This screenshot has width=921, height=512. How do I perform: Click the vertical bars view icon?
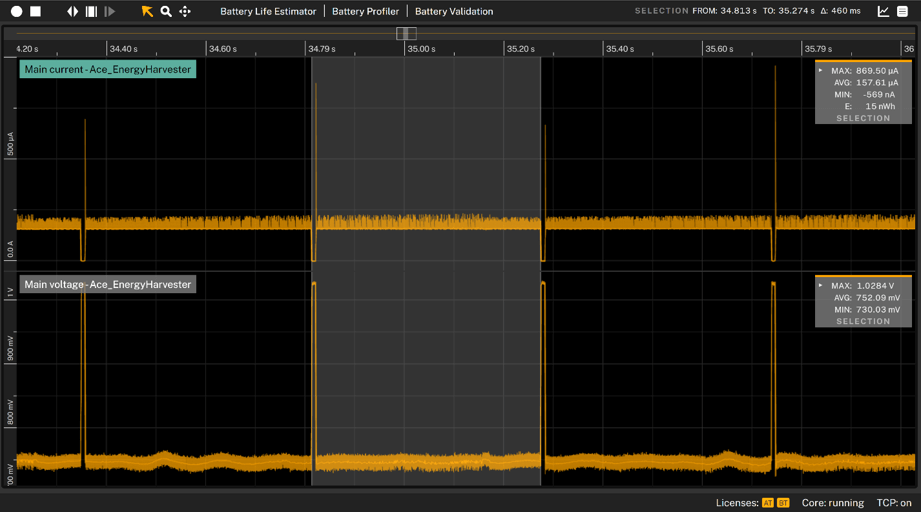pyautogui.click(x=91, y=11)
